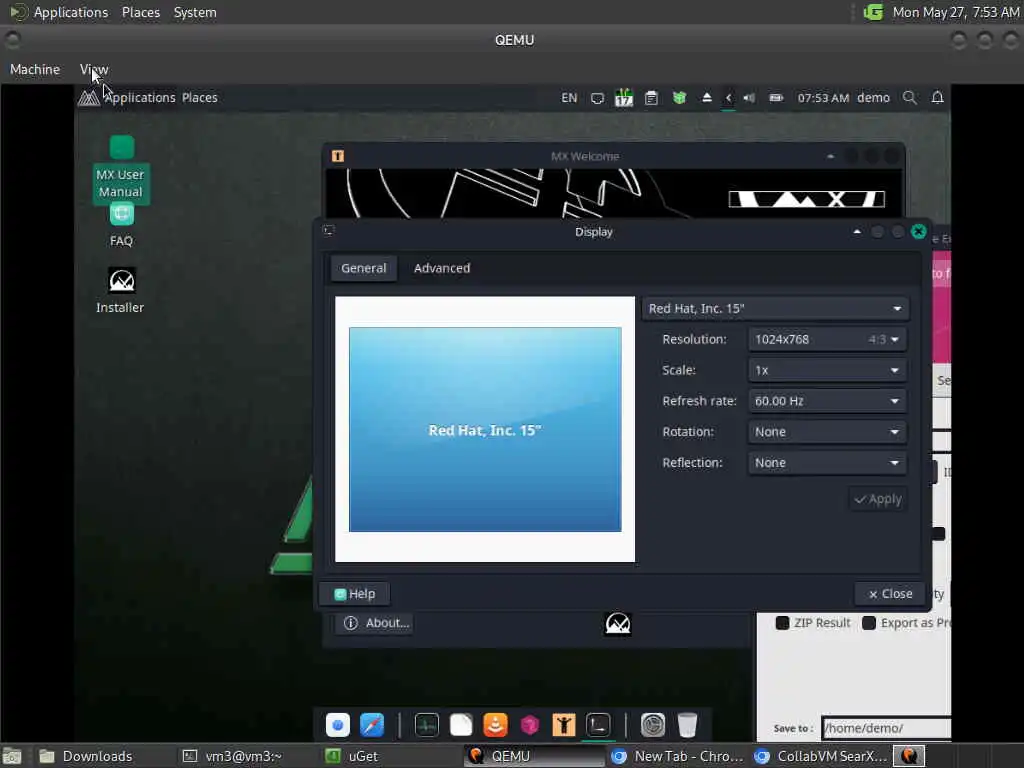Click the green package updater tray icon
Image resolution: width=1024 pixels, height=768 pixels.
pos(679,98)
